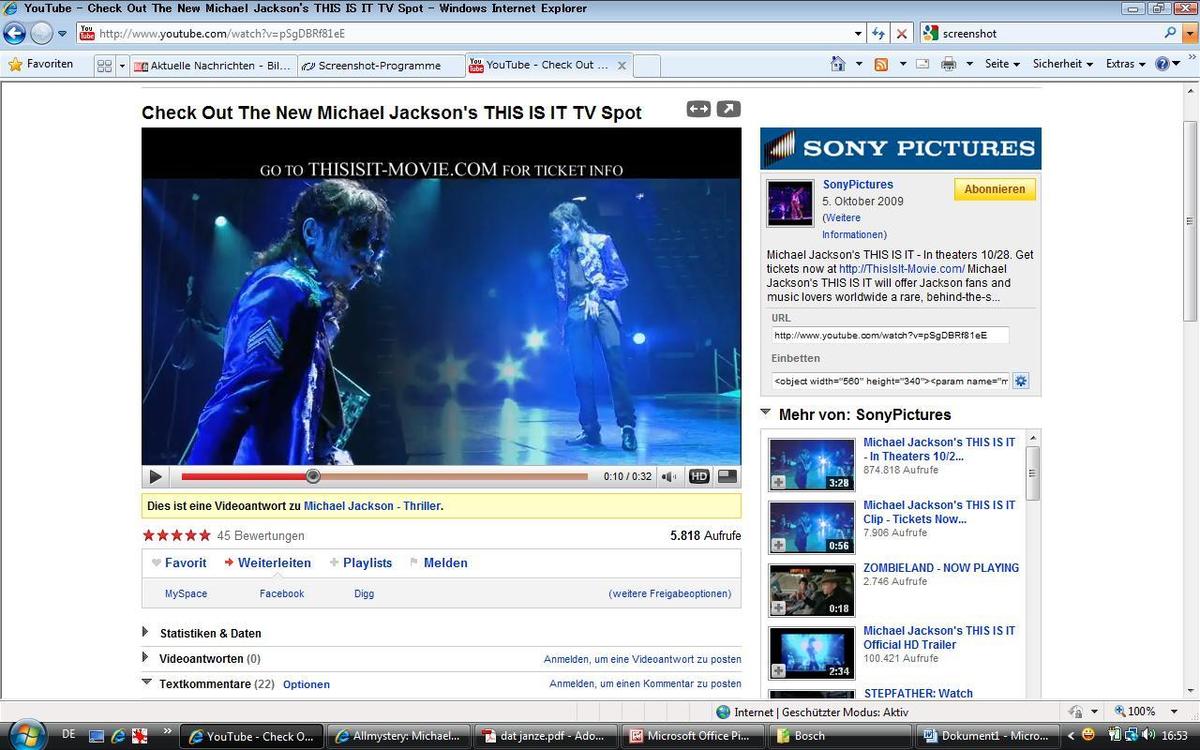Share the video to MySpace

[x=186, y=594]
